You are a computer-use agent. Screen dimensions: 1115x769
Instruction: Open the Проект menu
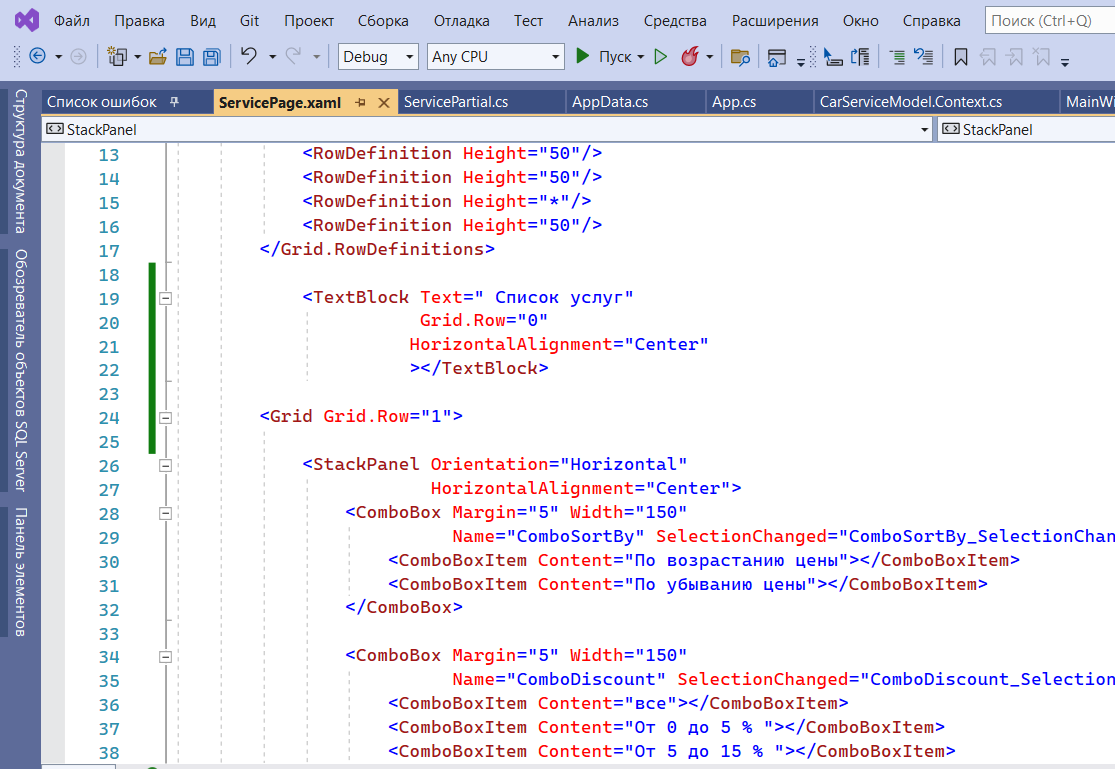(309, 21)
